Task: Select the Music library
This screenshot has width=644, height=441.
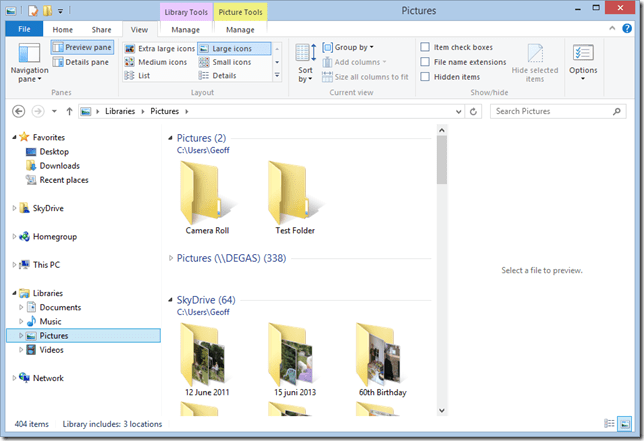Action: click(x=50, y=322)
